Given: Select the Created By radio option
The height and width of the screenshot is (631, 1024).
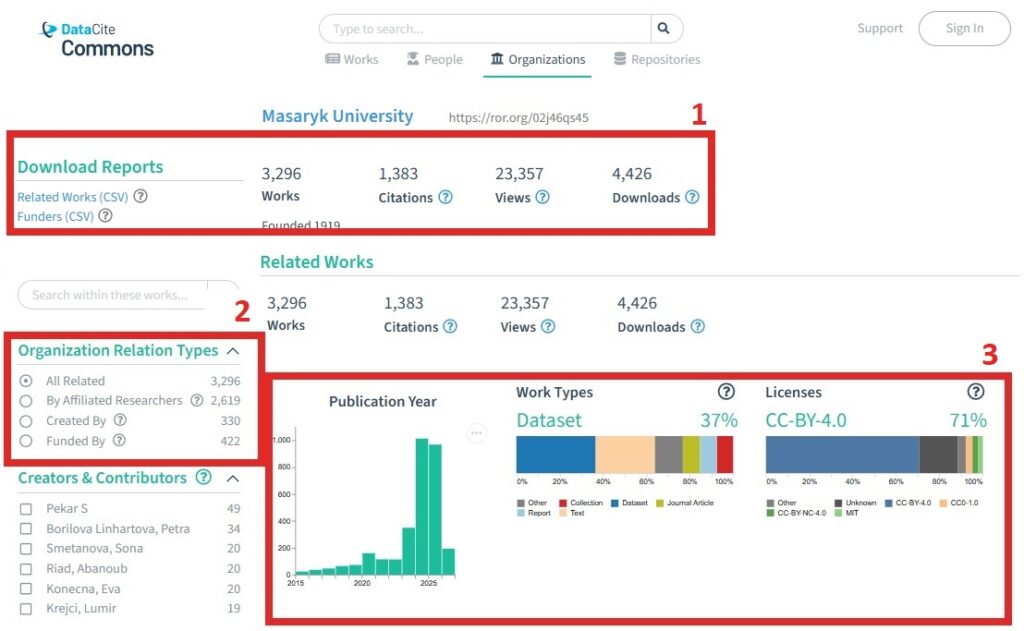Looking at the screenshot, I should [26, 421].
